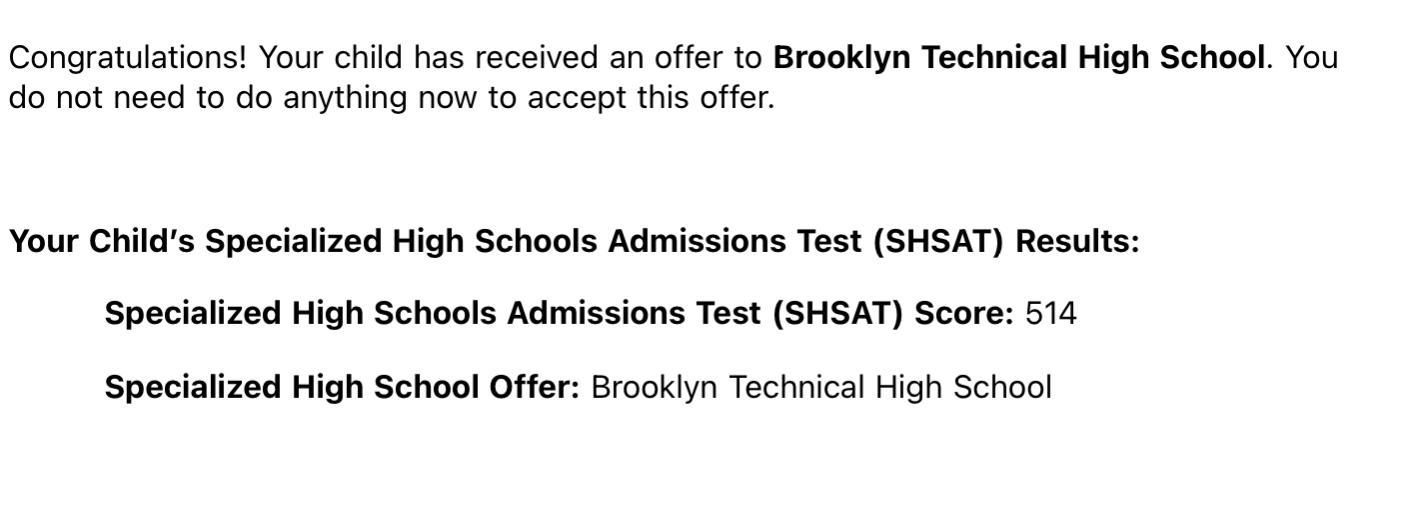Click the Your Child's SHSAT Results heading
This screenshot has height=510, width=1415.
[574, 242]
